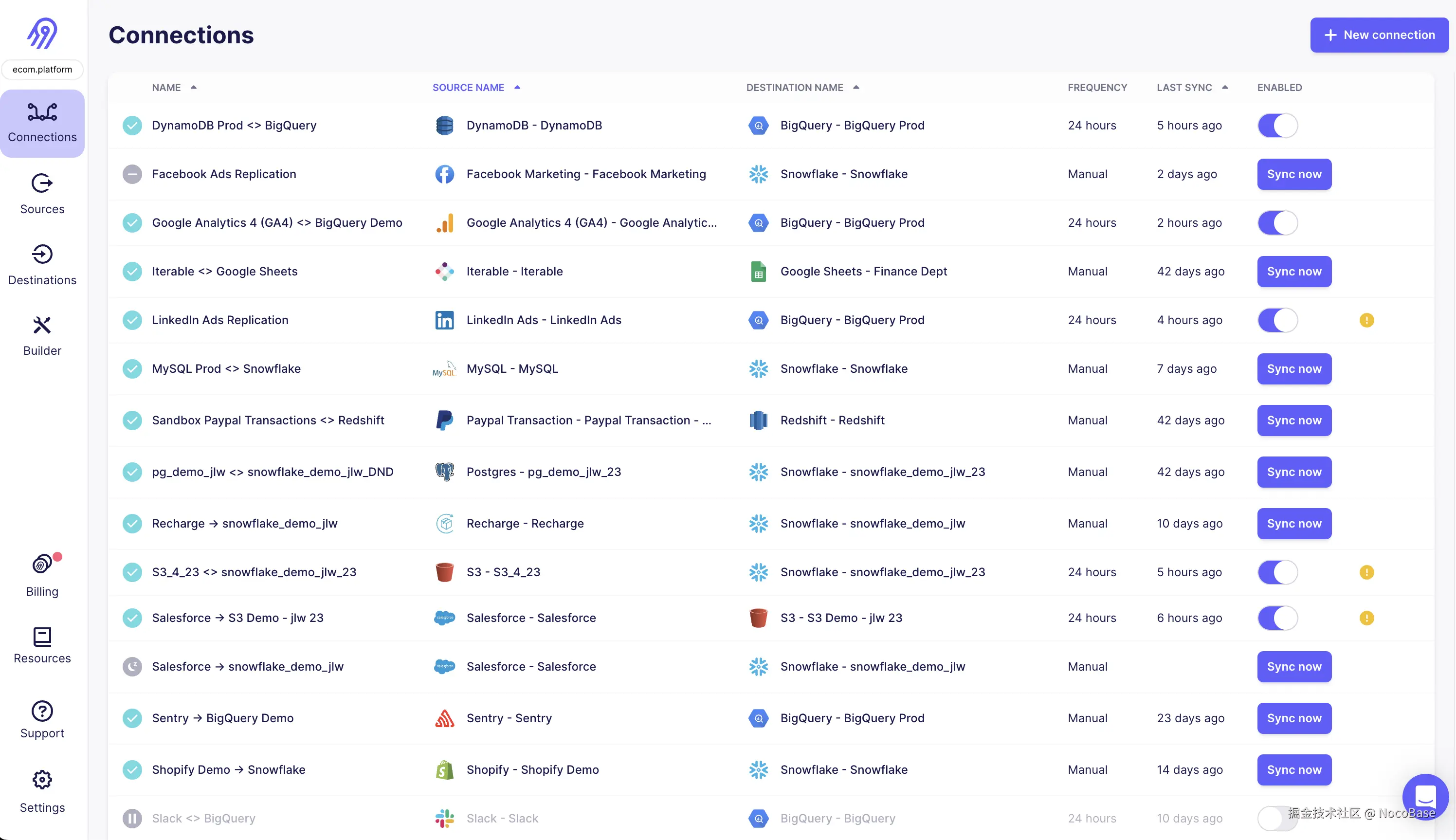This screenshot has width=1456, height=840.
Task: Open the ecom.platform workspace selector
Action: tap(42, 69)
